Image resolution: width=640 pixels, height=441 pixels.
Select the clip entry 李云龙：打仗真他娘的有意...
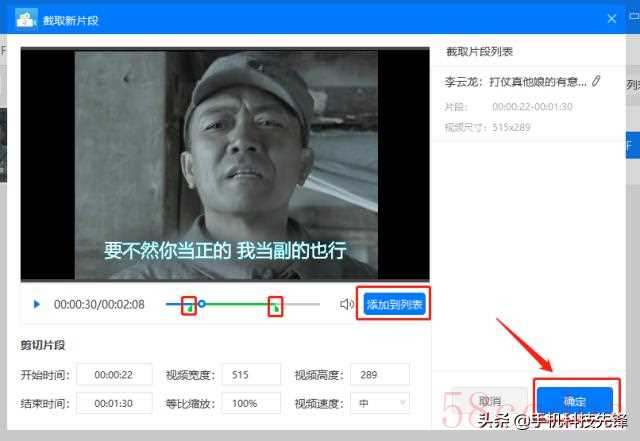[516, 82]
